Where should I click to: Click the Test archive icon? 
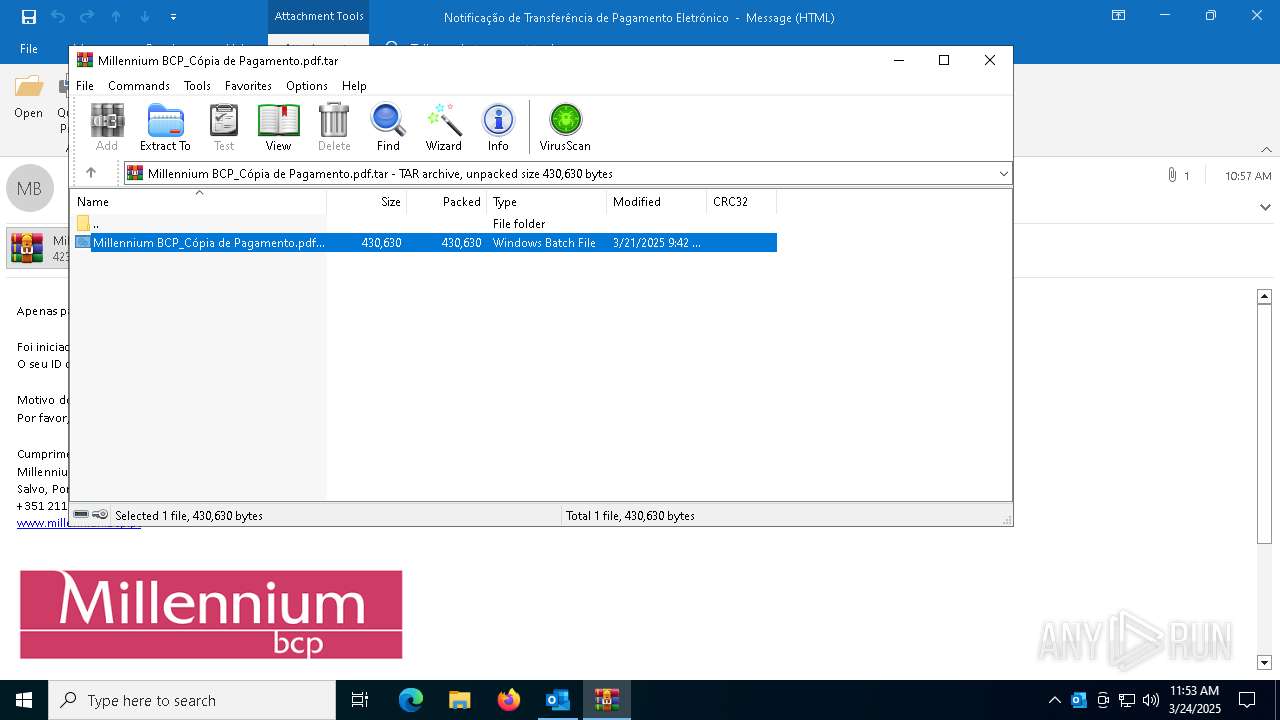click(224, 127)
